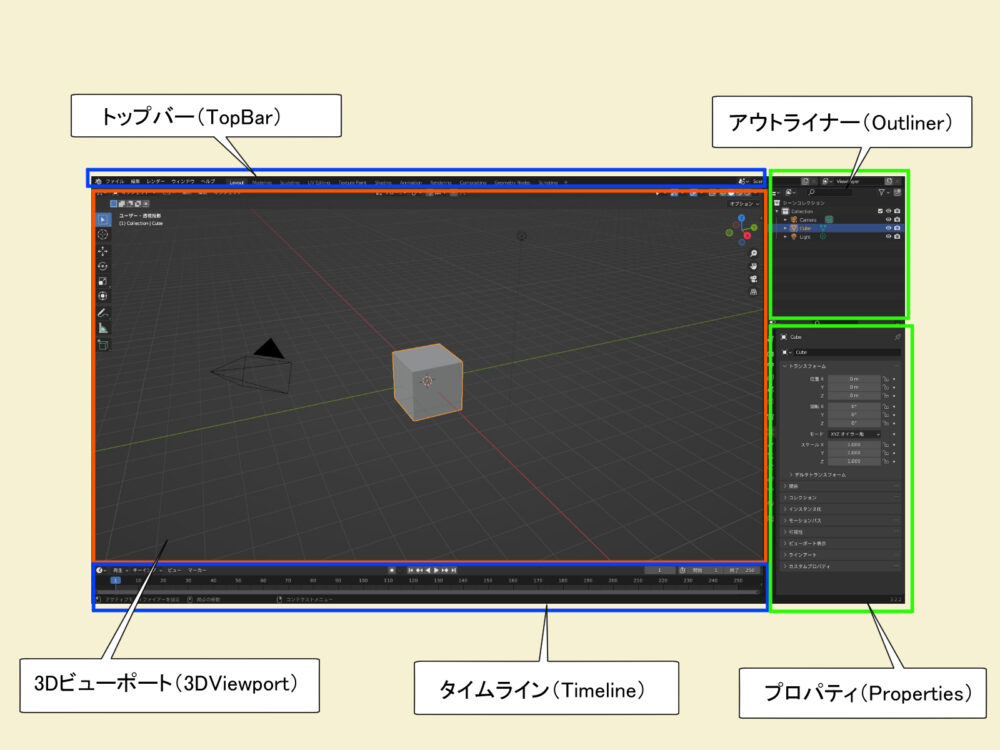Open the オプション dropdown in viewport
The width and height of the screenshot is (1000, 750).
click(x=744, y=204)
